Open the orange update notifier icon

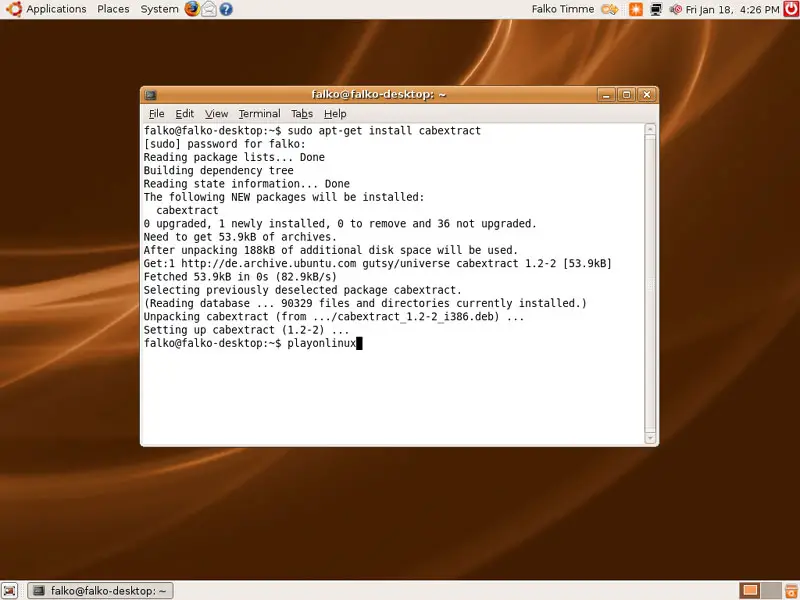[636, 9]
